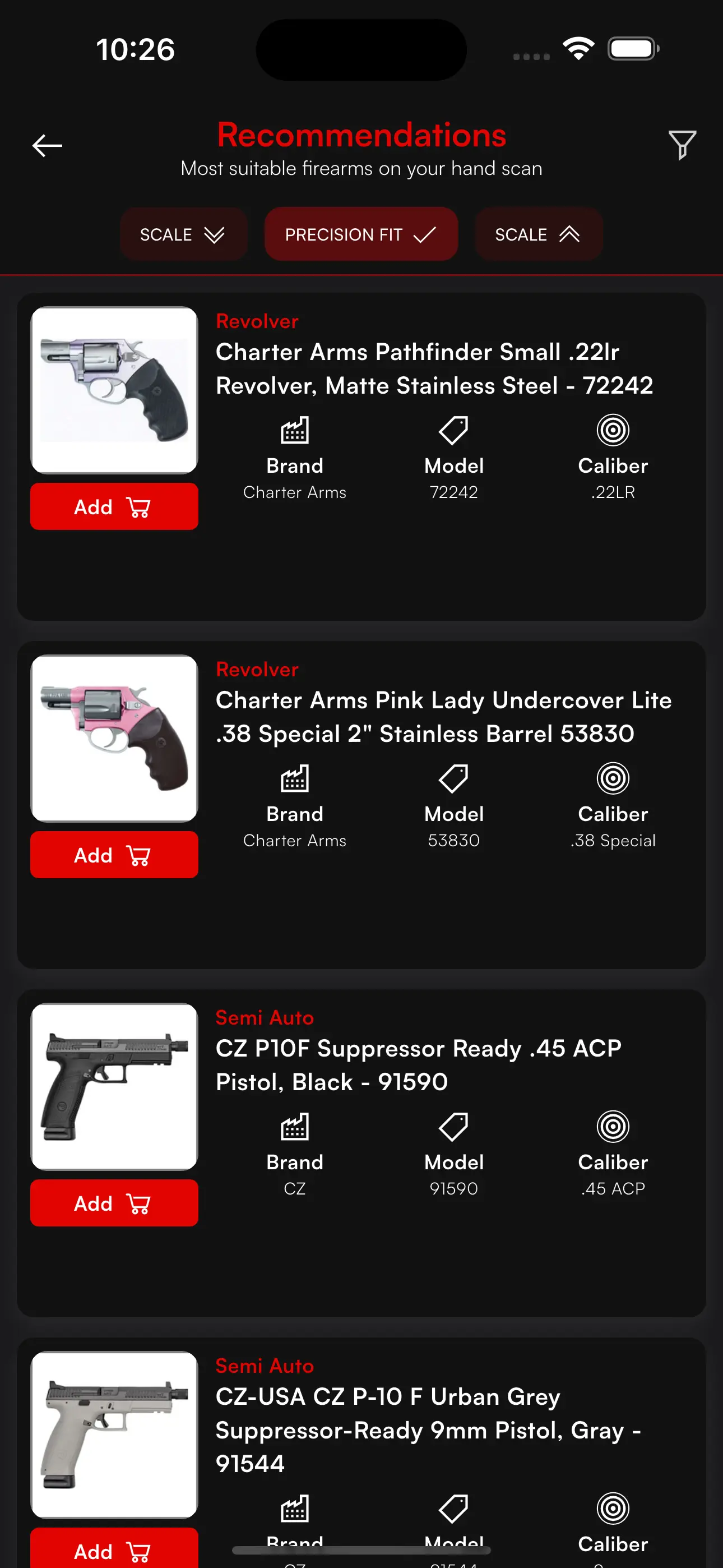
Task: Click Model tag icon for Pink Lady revolver
Action: 454,778
